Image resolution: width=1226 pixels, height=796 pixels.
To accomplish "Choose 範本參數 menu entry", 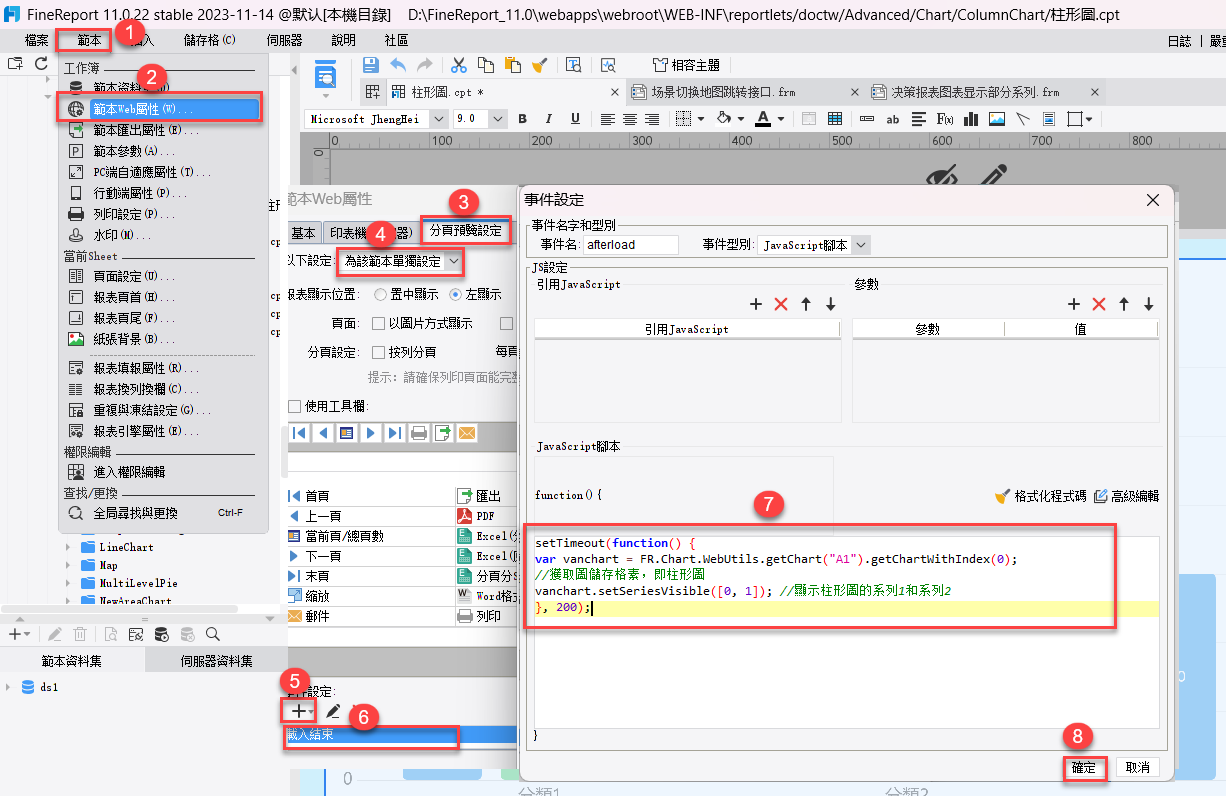I will (x=163, y=151).
